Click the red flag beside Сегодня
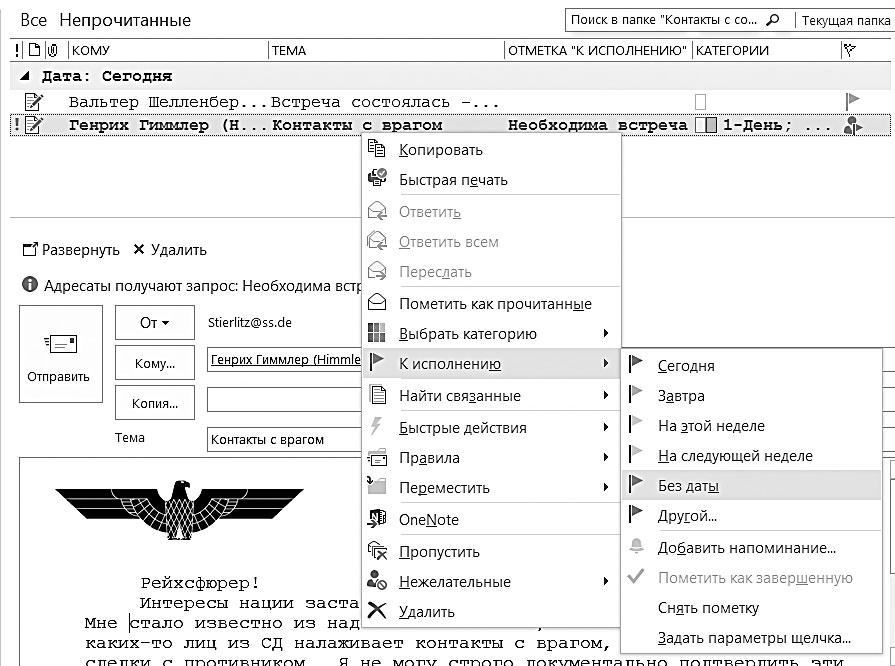The width and height of the screenshot is (895, 666). [636, 364]
